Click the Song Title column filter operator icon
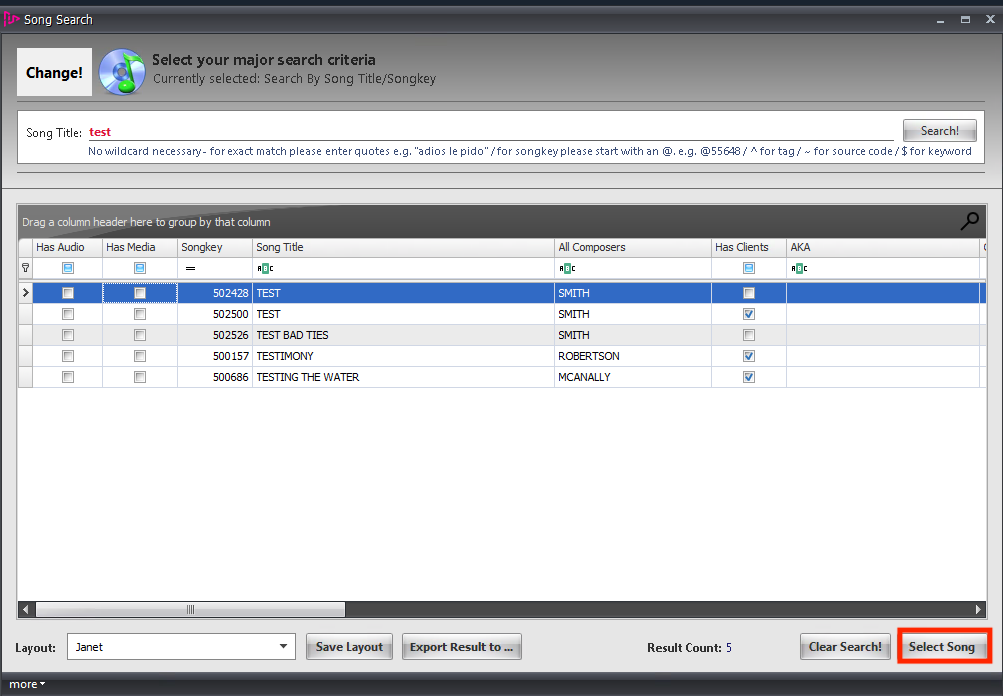 (265, 268)
